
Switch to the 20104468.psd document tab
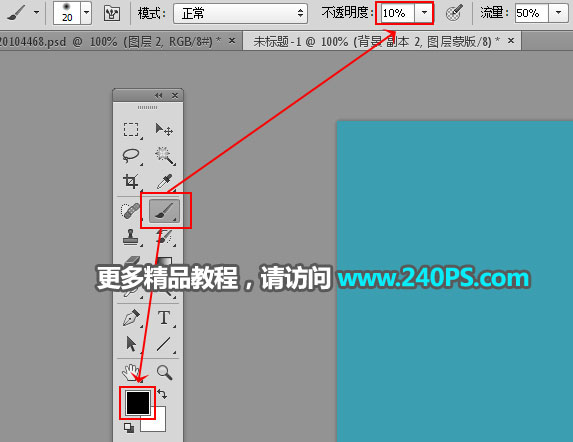[x=110, y=41]
